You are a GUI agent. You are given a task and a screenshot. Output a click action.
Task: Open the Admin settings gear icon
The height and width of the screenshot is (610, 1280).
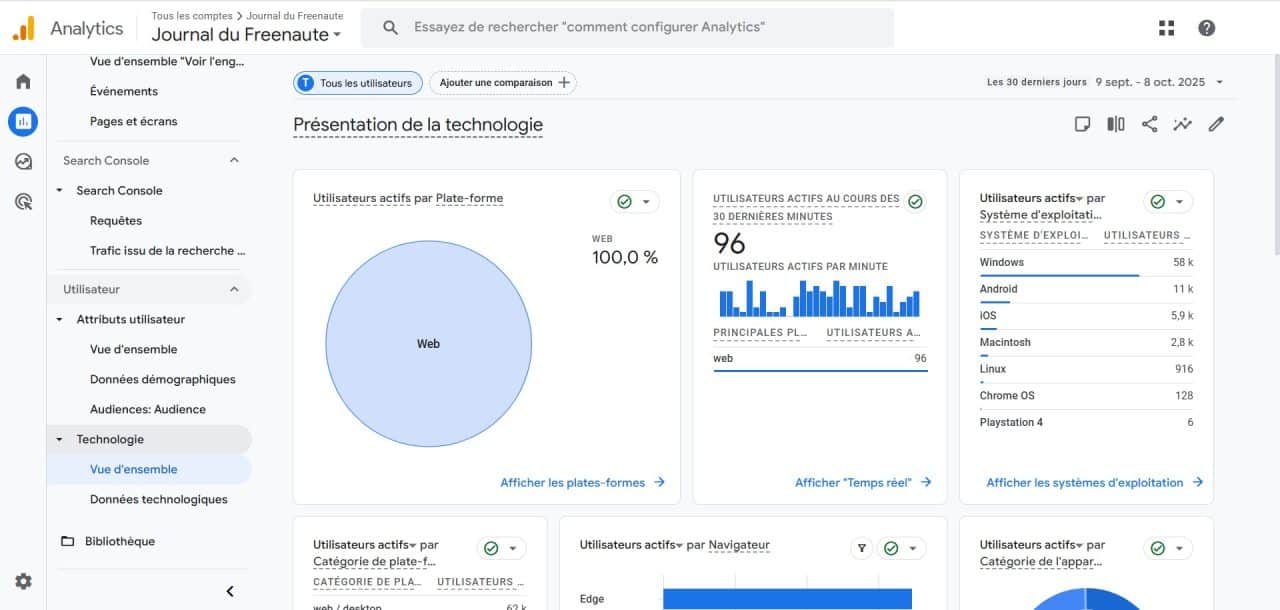(23, 581)
